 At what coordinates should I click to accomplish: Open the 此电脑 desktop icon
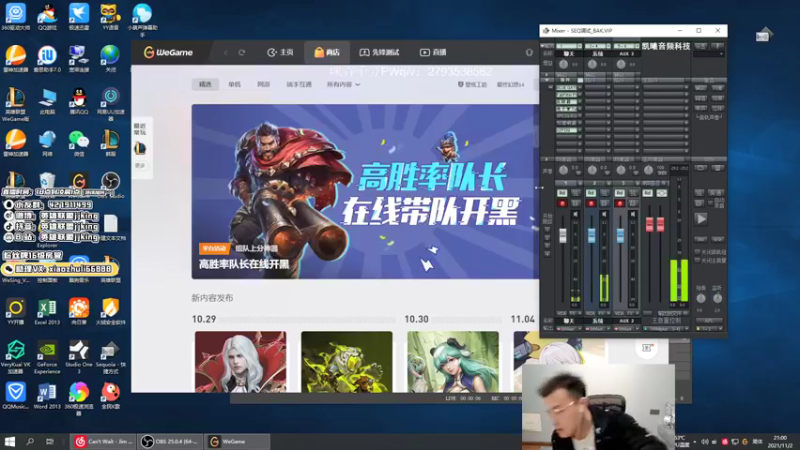pyautogui.click(x=47, y=99)
